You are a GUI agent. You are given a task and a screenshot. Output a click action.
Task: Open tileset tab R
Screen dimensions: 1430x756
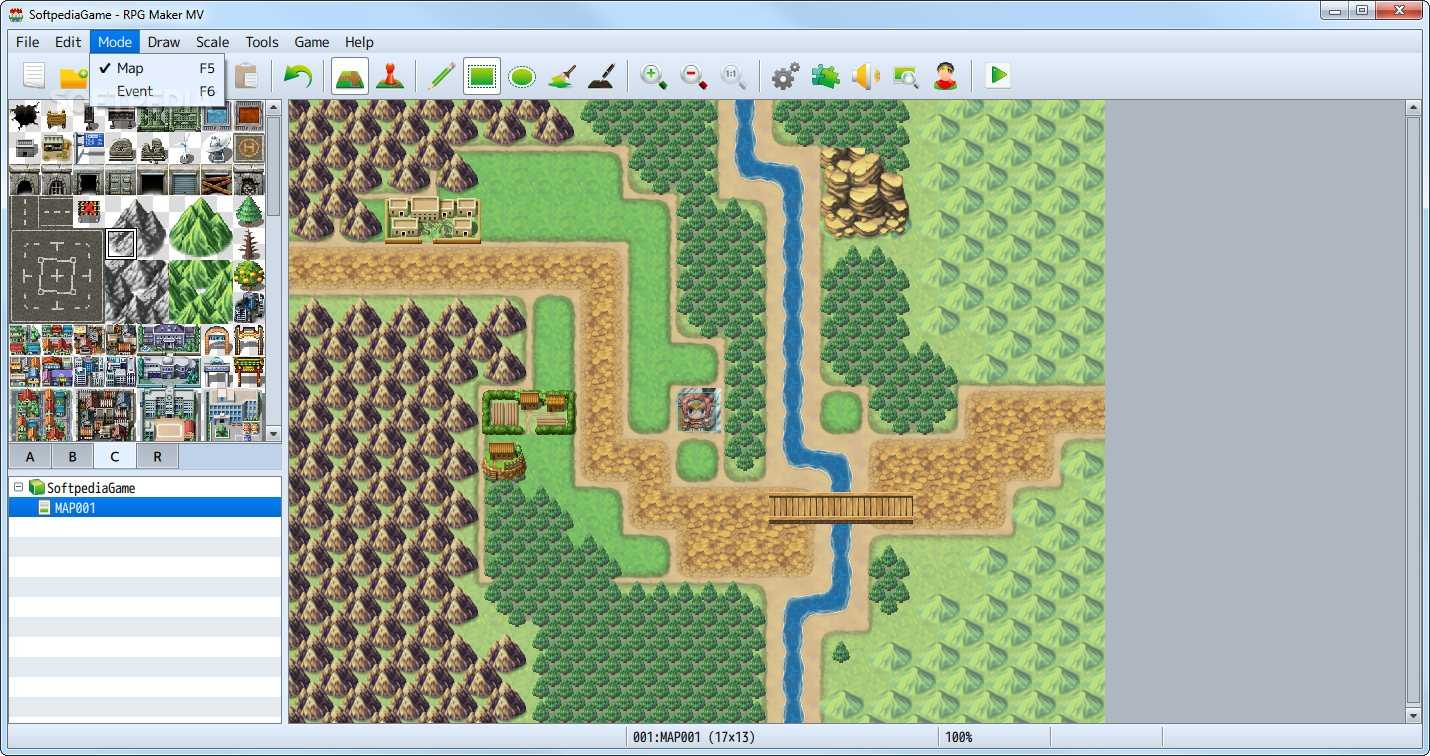click(x=157, y=456)
